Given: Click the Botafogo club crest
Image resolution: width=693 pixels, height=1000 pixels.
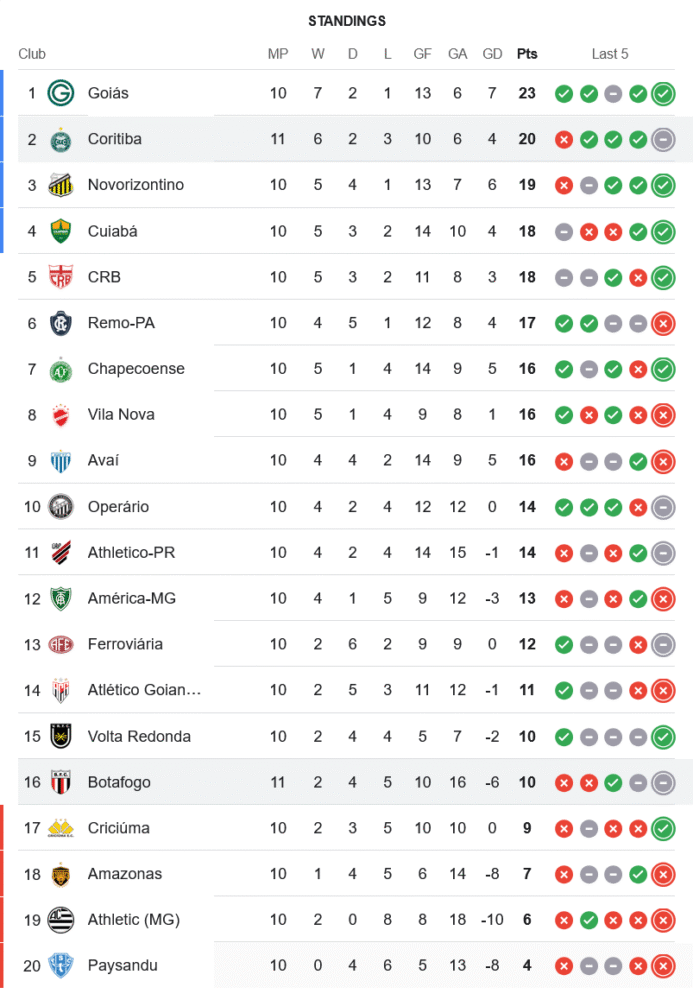Looking at the screenshot, I should (61, 782).
